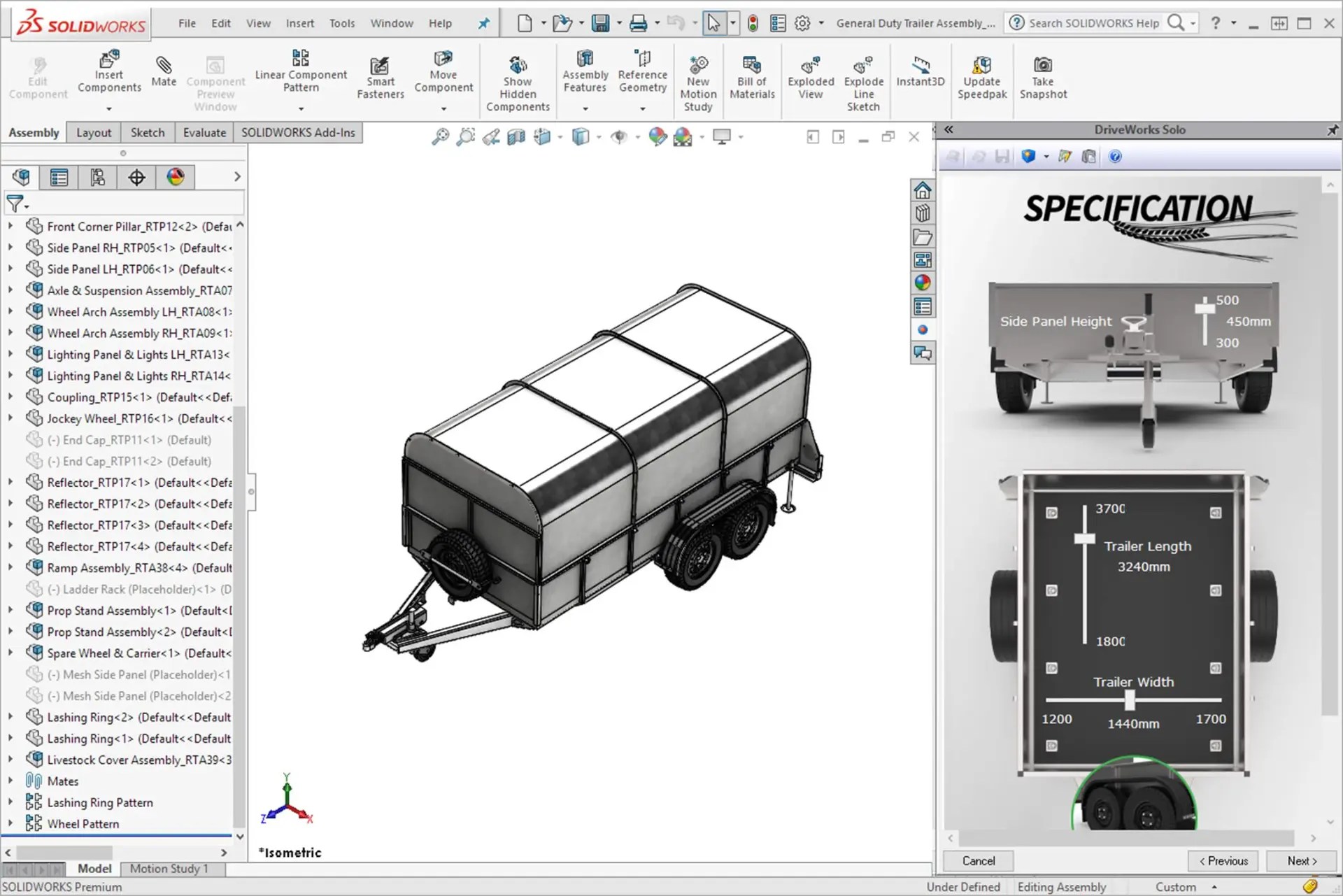Unpin the DriveWorks Solo panel
The image size is (1343, 896).
[x=1333, y=129]
